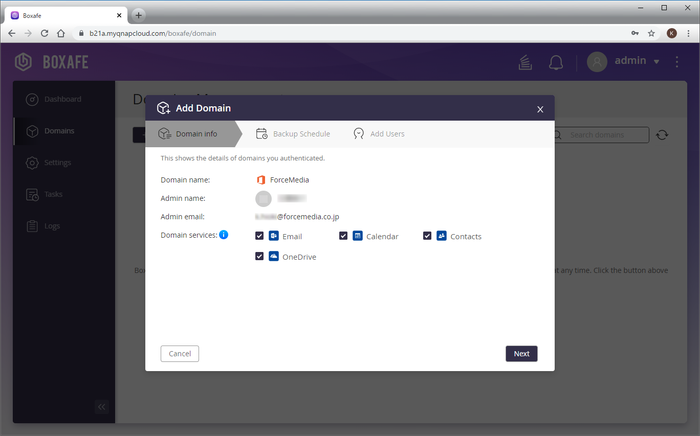This screenshot has height=436, width=700.
Task: Close the Boxafe browser tab
Action: point(119,15)
